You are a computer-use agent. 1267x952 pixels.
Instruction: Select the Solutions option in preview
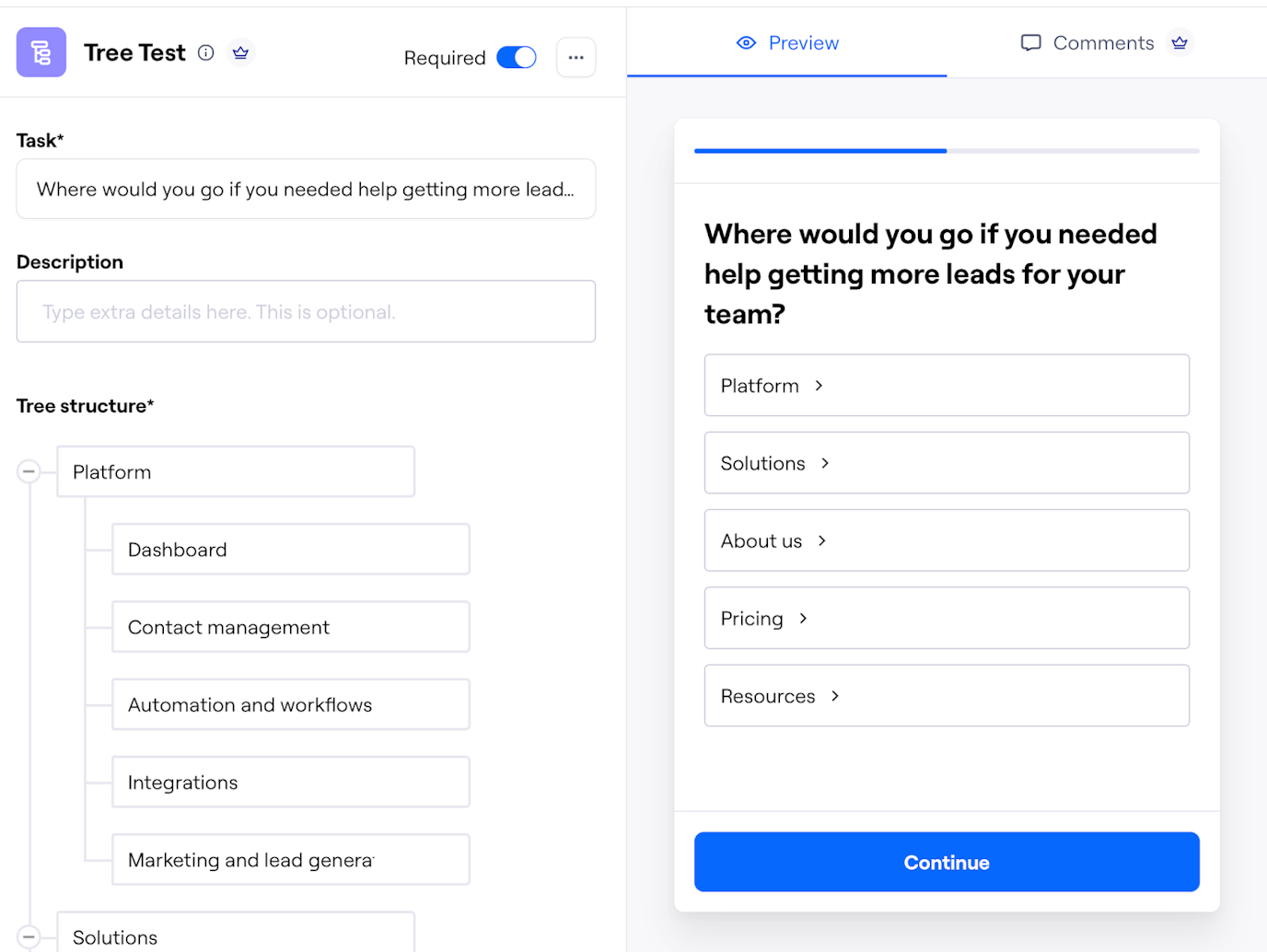point(946,463)
